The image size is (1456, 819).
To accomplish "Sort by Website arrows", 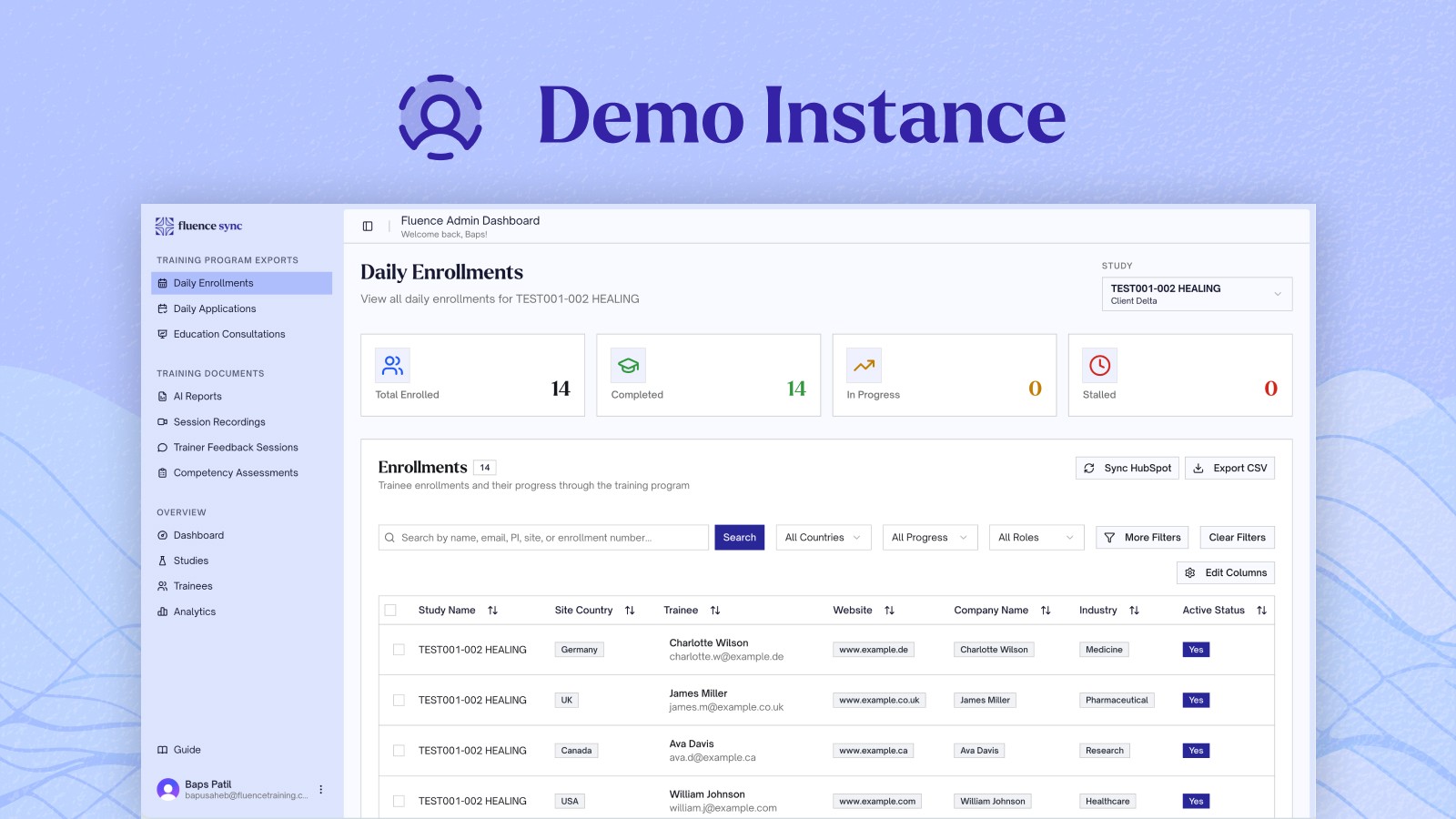I will pos(889,611).
